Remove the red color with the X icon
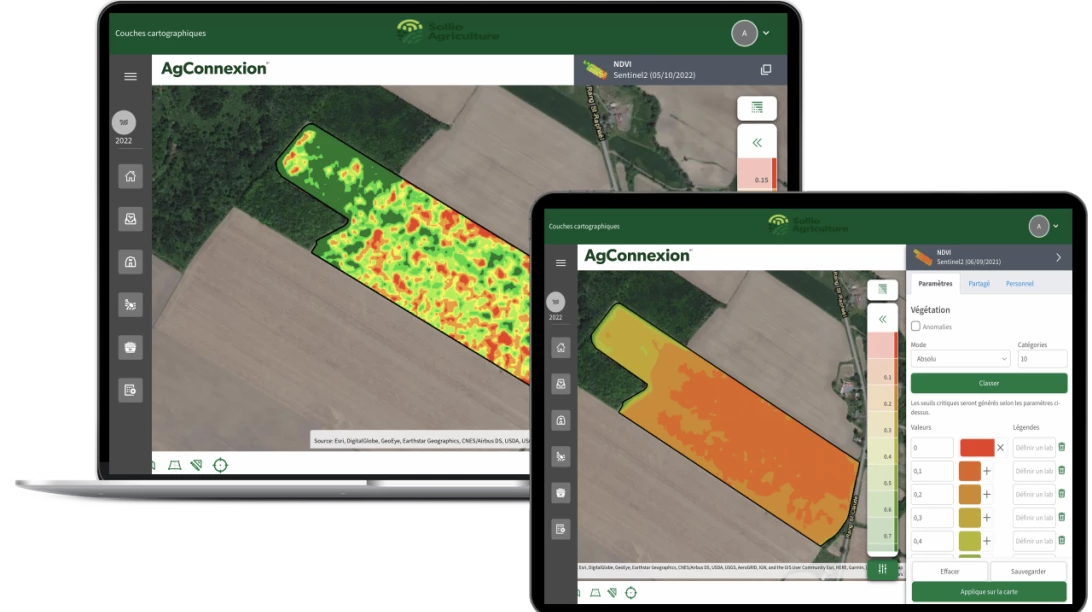Screen dimensions: 1092x612 (1000, 448)
